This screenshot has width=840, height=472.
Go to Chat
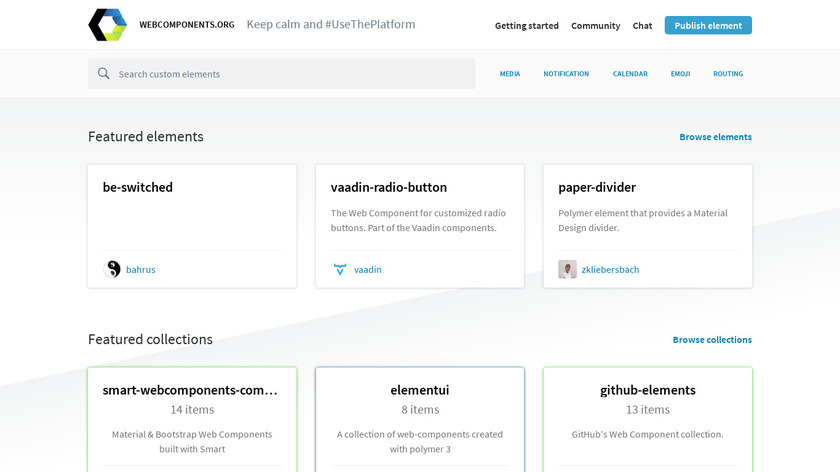pos(642,26)
